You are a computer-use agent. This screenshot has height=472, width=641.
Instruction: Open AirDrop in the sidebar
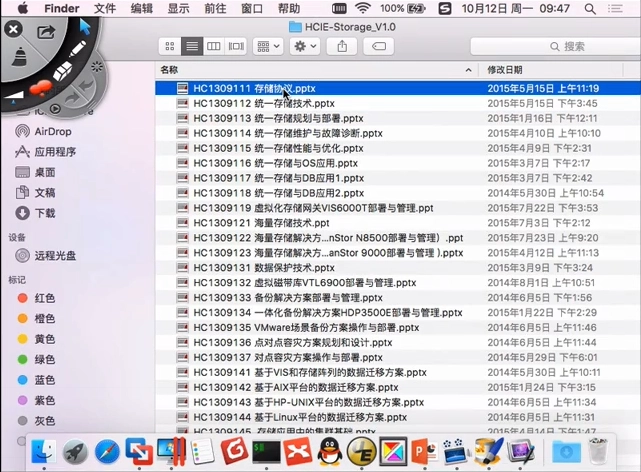pyautogui.click(x=43, y=131)
